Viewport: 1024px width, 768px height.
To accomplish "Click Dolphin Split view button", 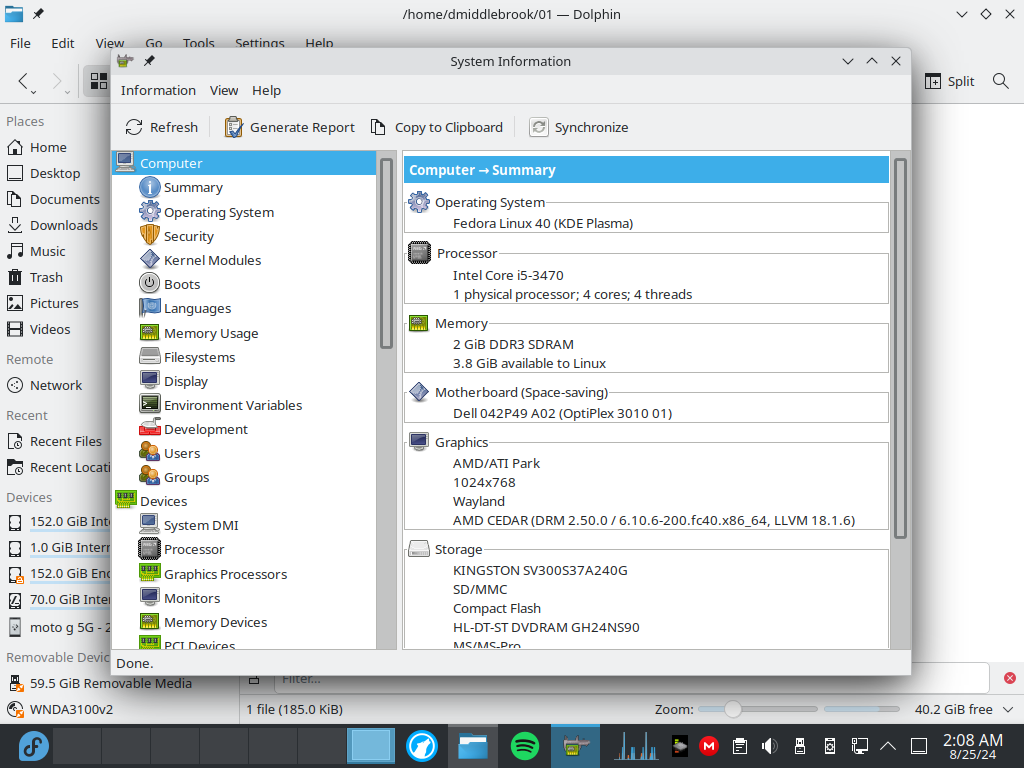I will 950,81.
